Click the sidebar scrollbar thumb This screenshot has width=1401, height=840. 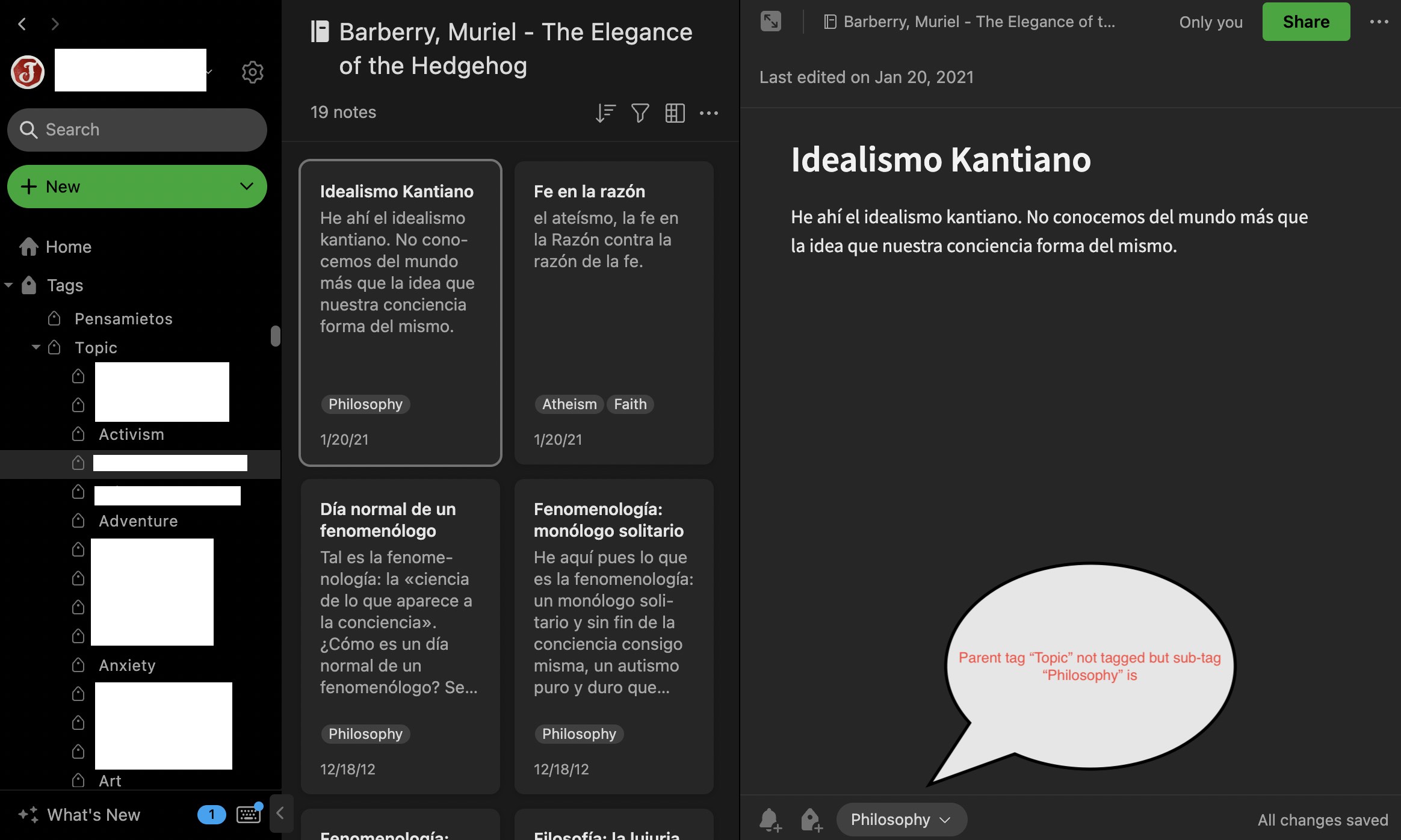[276, 336]
